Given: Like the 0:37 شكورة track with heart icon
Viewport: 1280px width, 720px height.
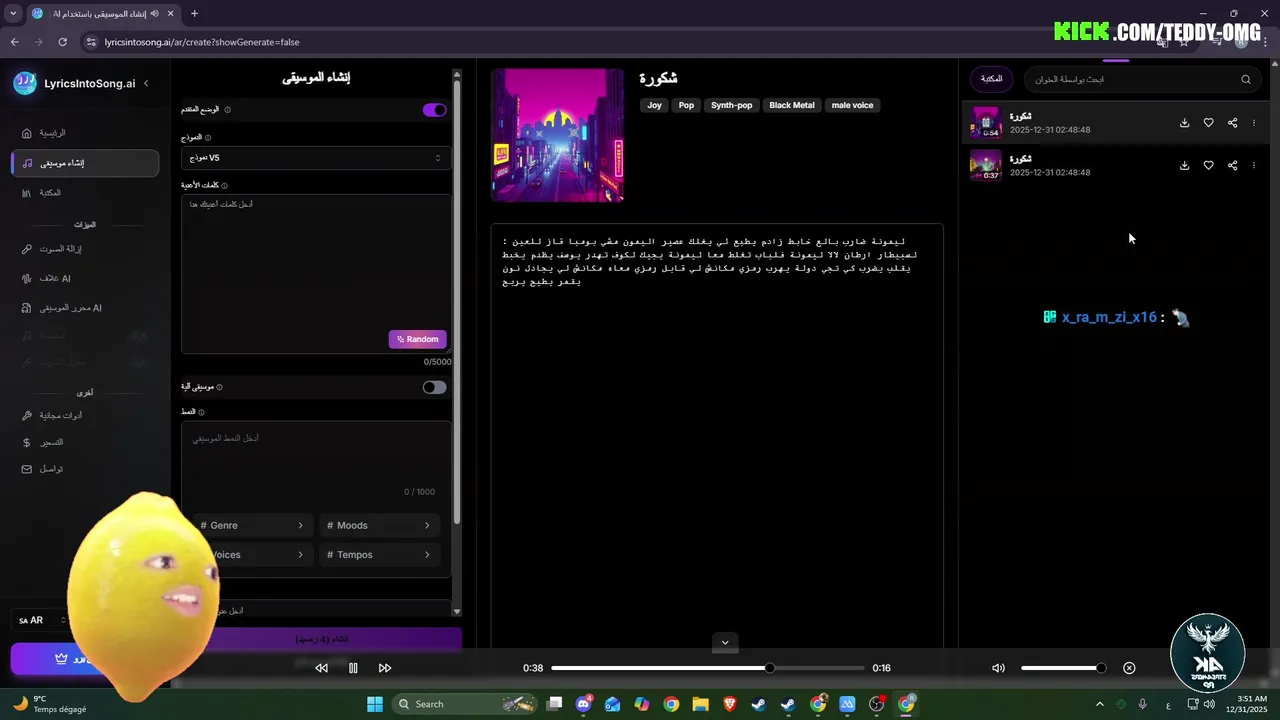Looking at the screenshot, I should (1208, 166).
